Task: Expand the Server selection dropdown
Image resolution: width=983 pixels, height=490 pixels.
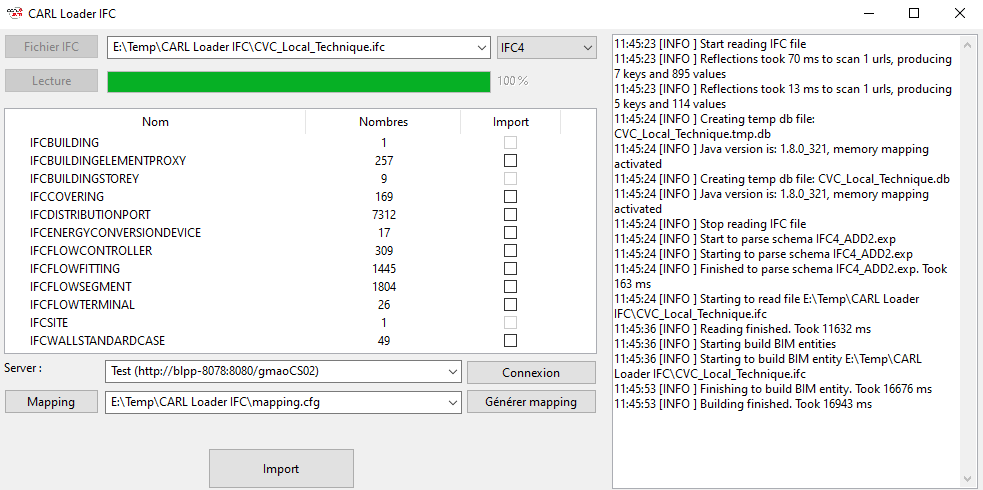Action: 453,372
